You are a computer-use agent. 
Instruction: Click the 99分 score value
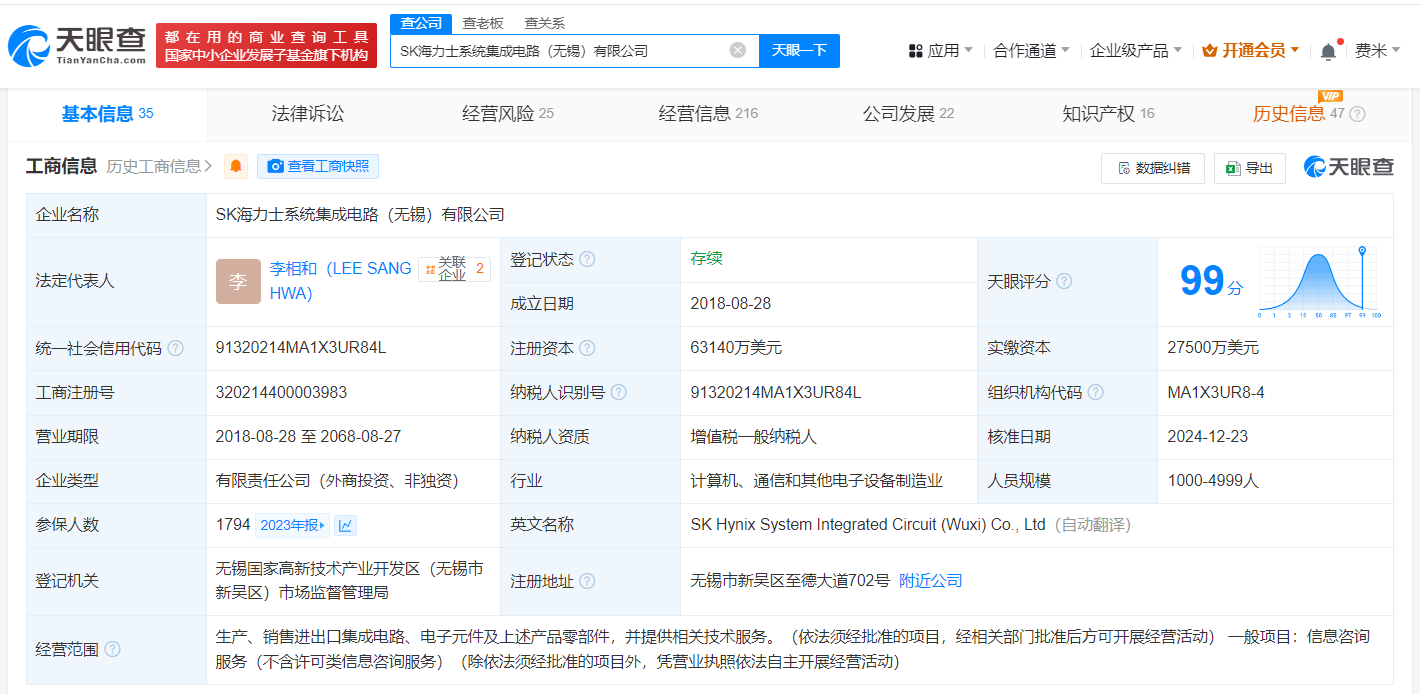pos(1211,282)
